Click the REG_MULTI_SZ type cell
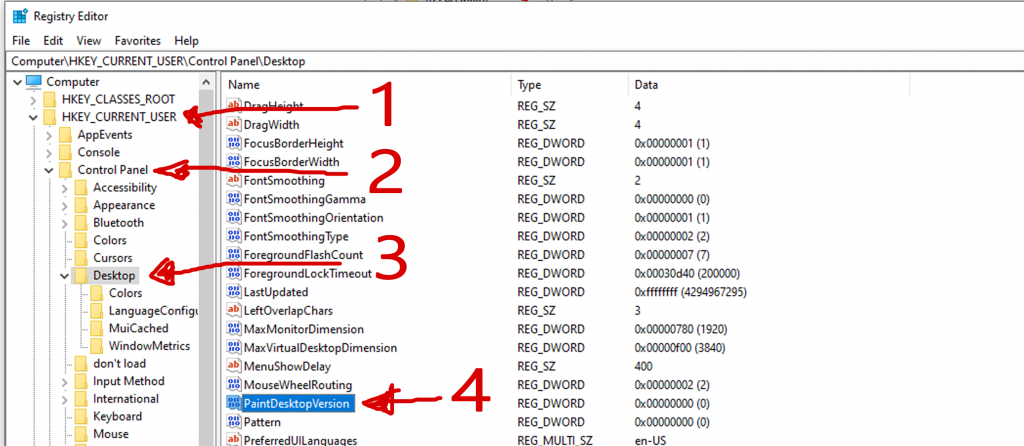 pyautogui.click(x=556, y=441)
